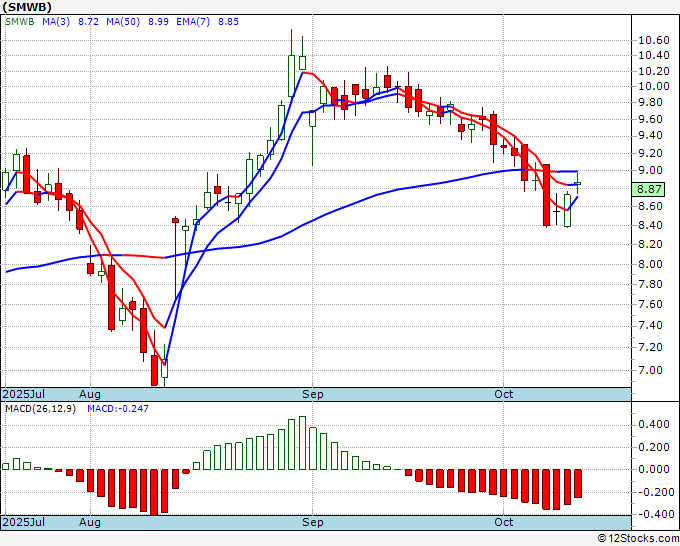Click the 9.00 price axis label

(651, 170)
